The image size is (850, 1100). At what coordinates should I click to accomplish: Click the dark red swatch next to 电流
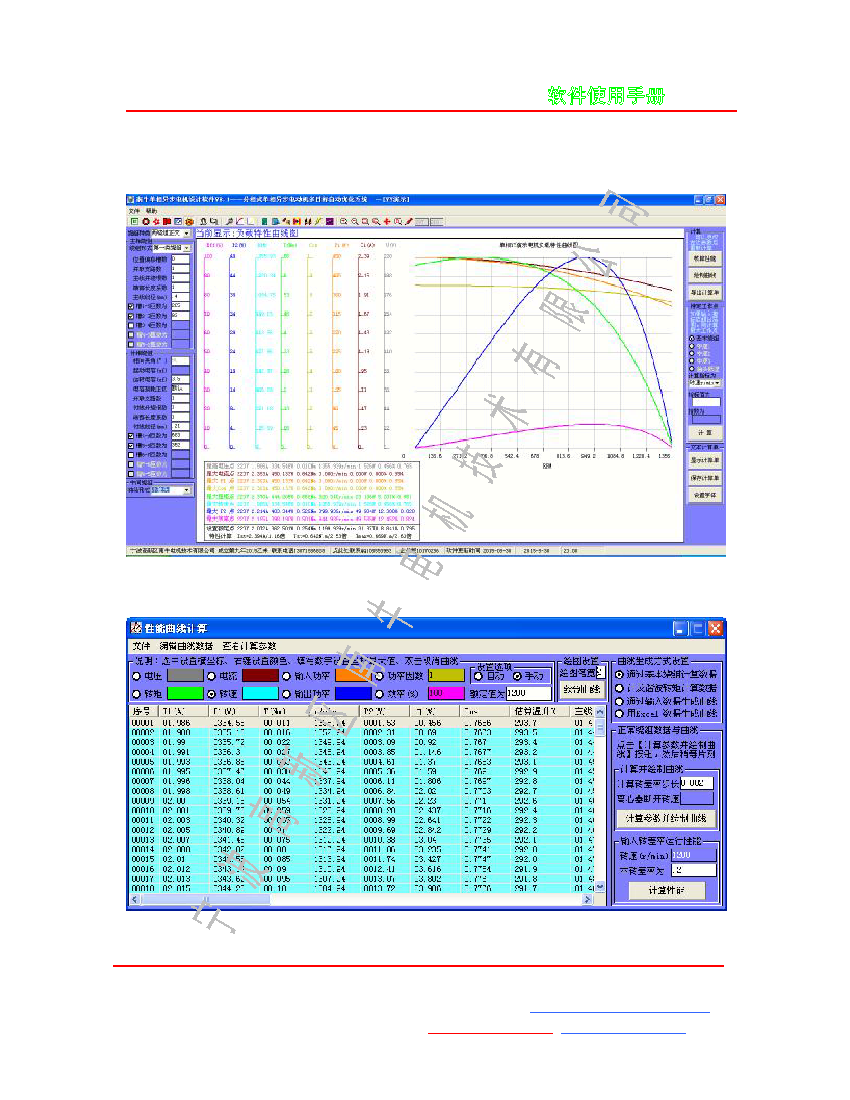(260, 676)
